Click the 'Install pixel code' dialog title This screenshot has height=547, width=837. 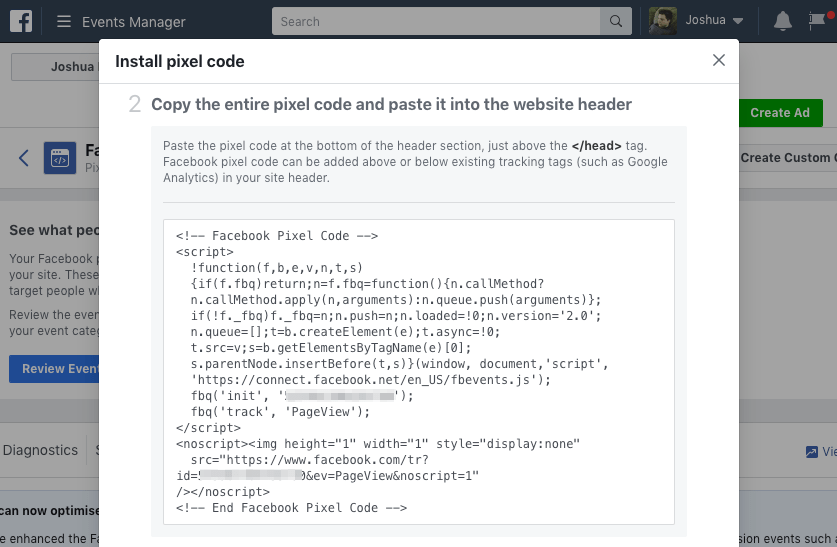[x=180, y=61]
